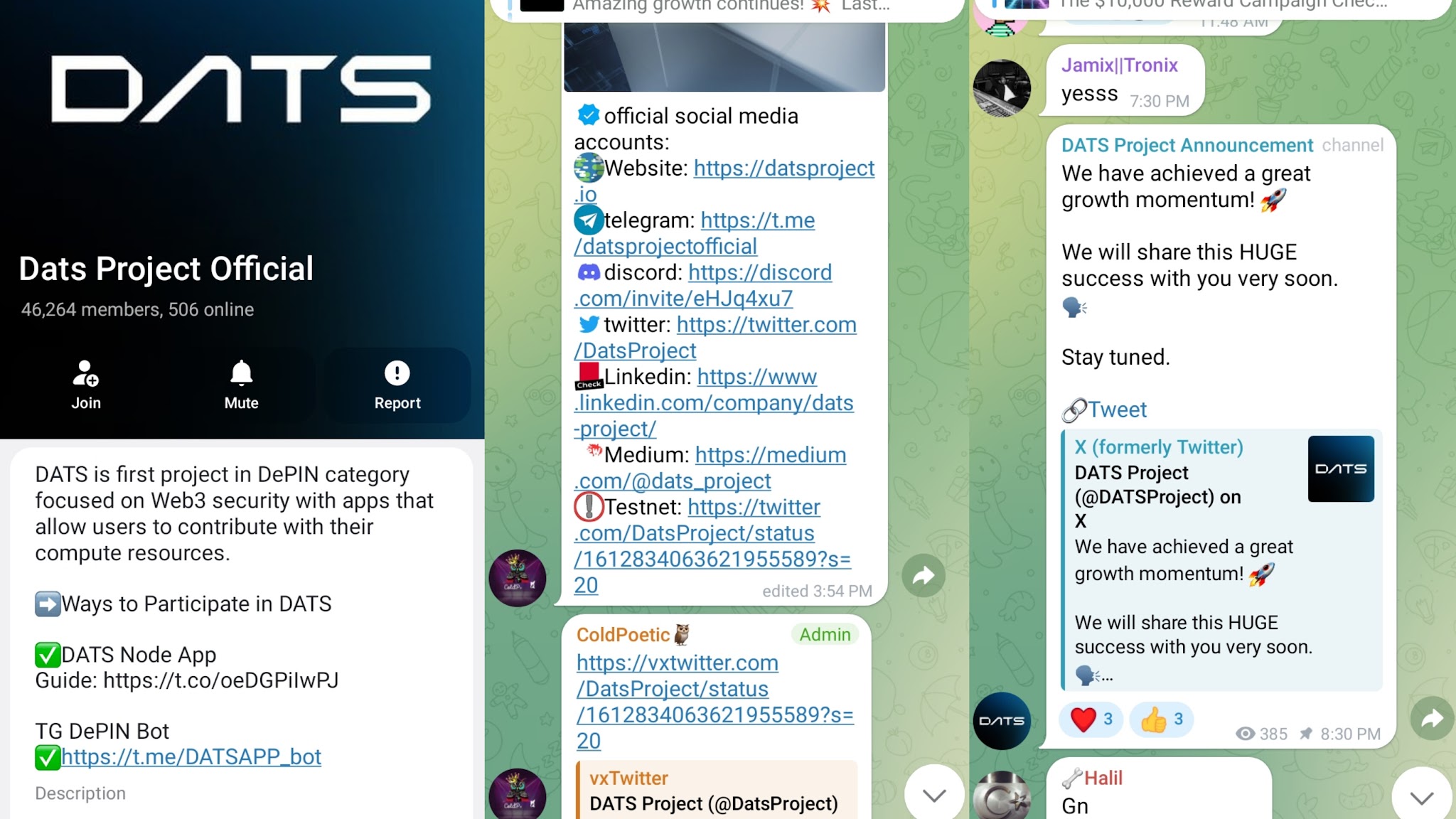Open the t.me/datsprojectofficial telegram link
Image resolution: width=1456 pixels, height=819 pixels.
pos(695,233)
